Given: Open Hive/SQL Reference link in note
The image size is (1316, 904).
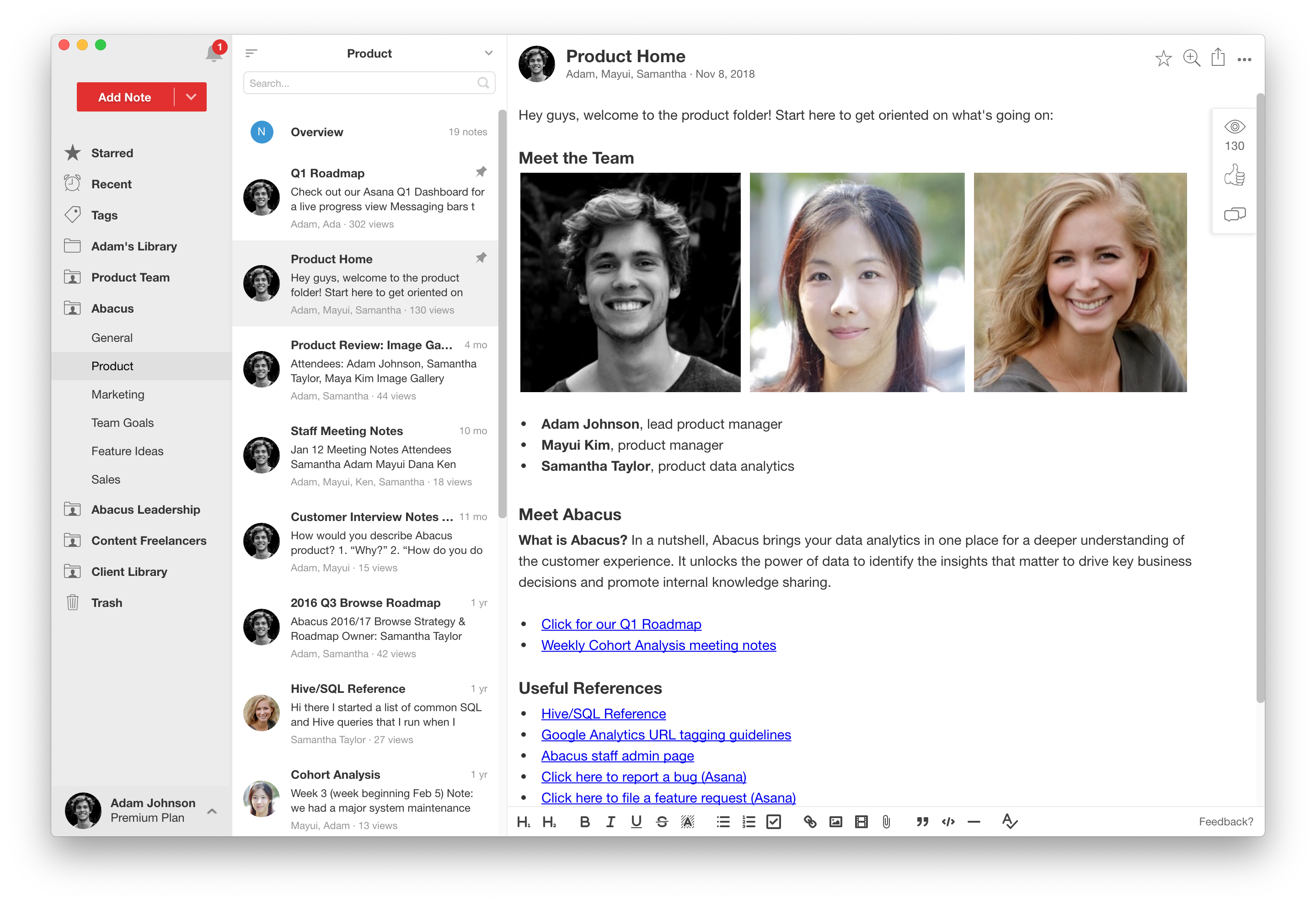Looking at the screenshot, I should tap(604, 714).
